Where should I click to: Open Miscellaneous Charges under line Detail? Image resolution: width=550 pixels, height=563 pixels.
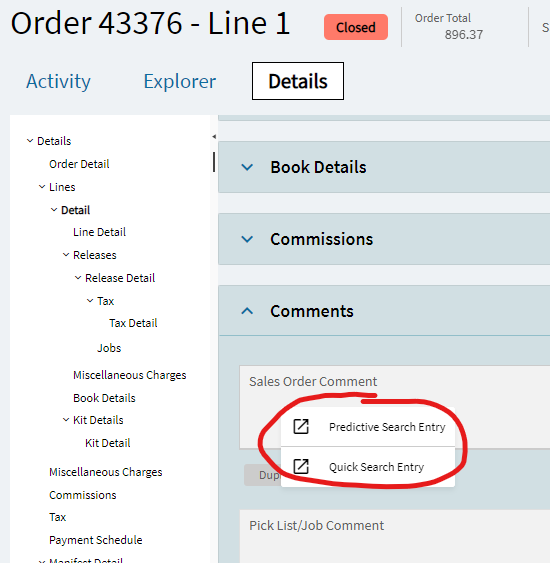pyautogui.click(x=130, y=375)
